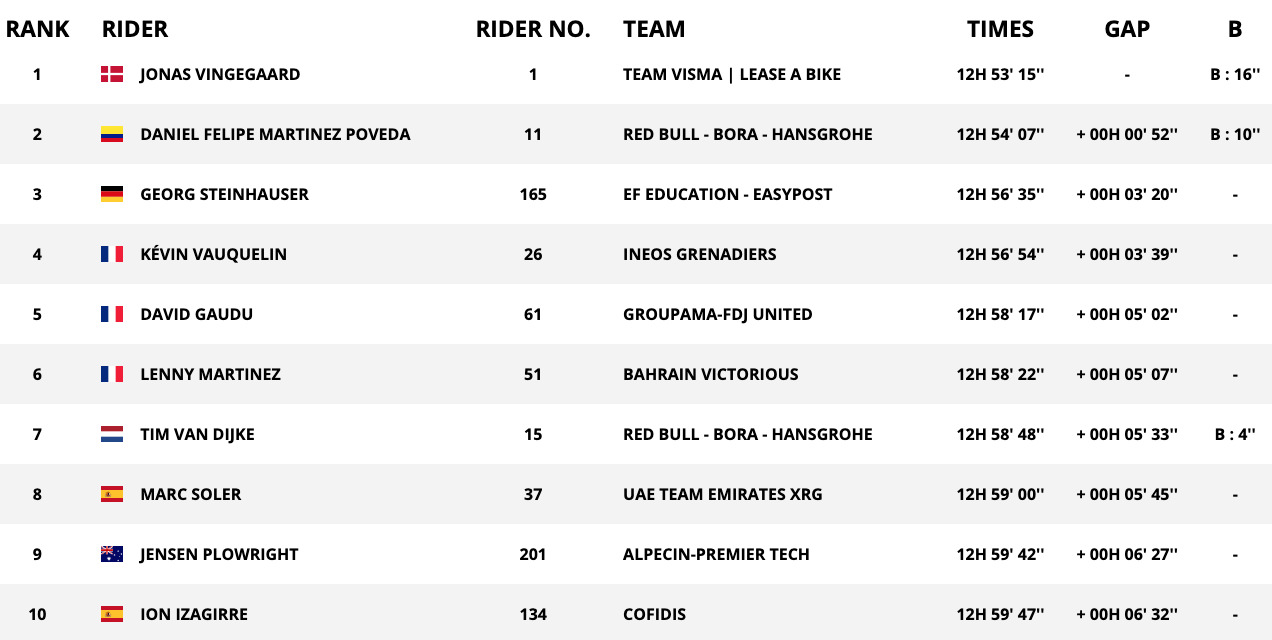Click the Spanish flag beside Marc Soler
Viewport: 1272px width, 640px height.
(112, 494)
